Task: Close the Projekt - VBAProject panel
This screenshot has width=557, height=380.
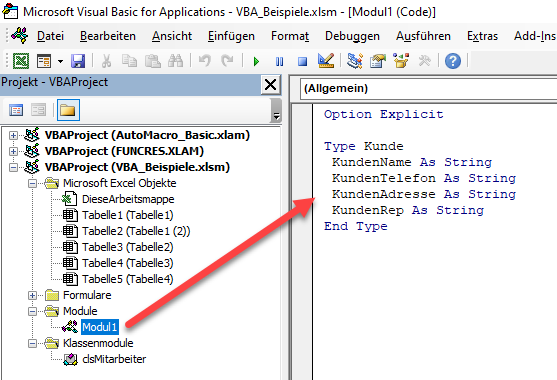Action: point(270,85)
